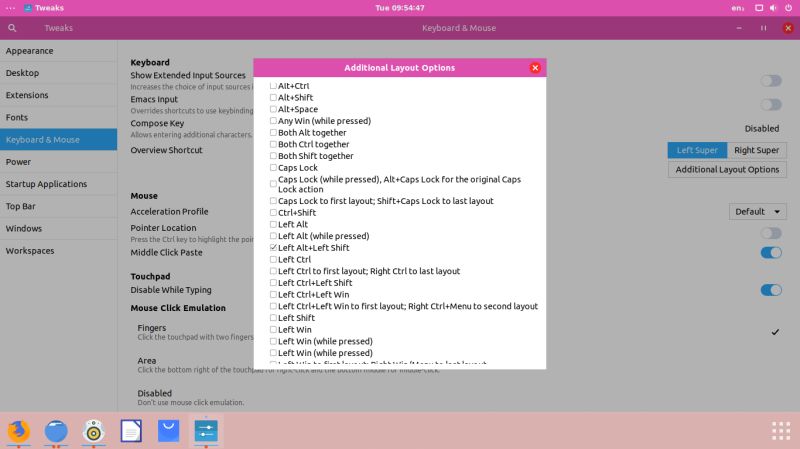The width and height of the screenshot is (800, 449).
Task: Open Windows section
Action: tap(58, 229)
